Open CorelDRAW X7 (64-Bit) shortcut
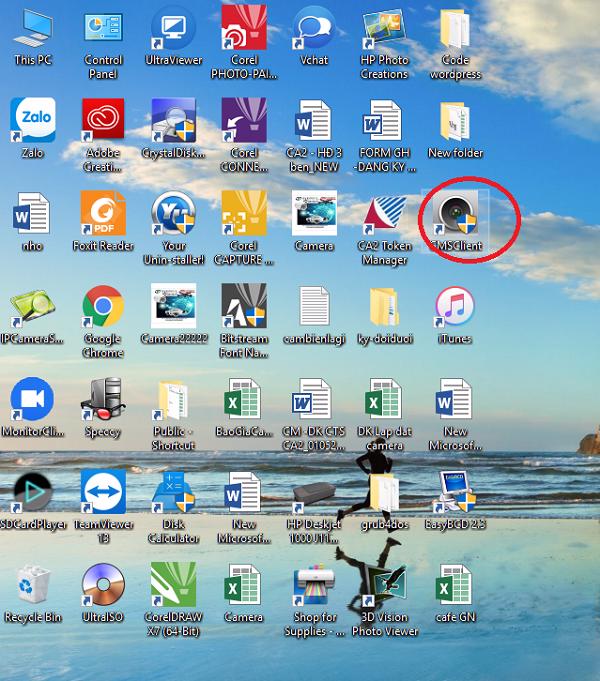This screenshot has height=681, width=600. coord(173,585)
